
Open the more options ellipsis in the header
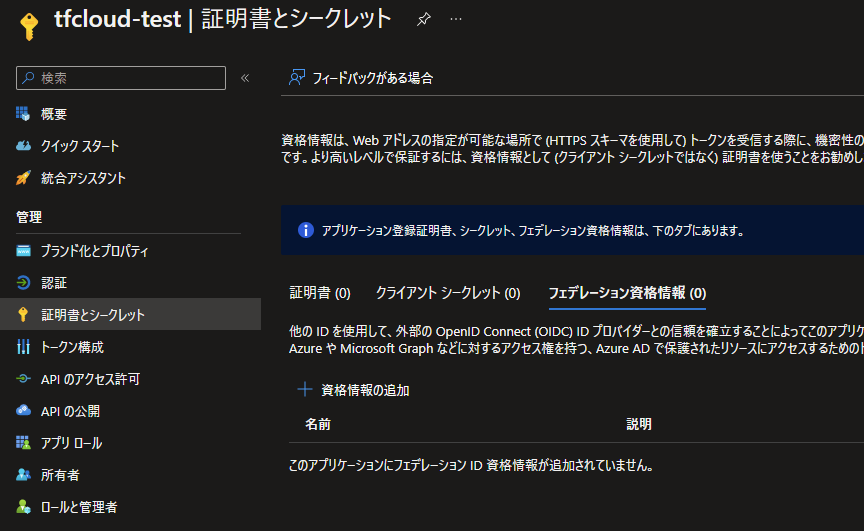click(x=456, y=19)
